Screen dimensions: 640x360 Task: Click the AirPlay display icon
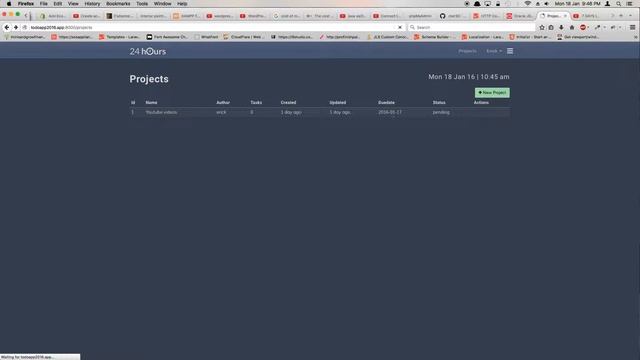487,4
